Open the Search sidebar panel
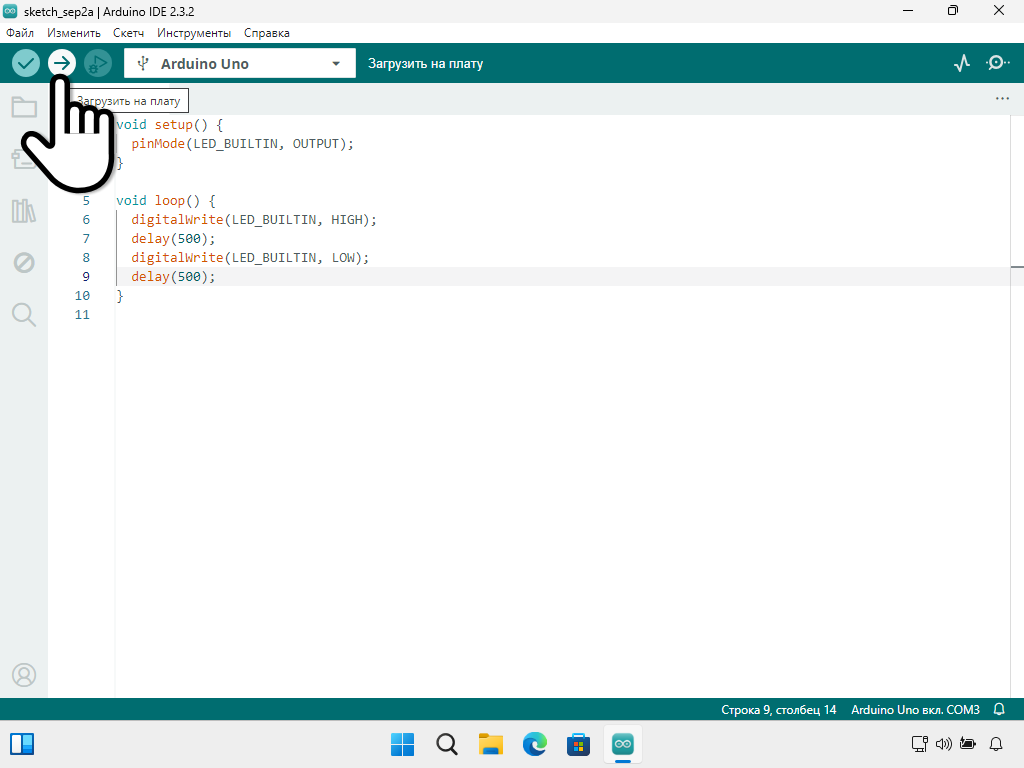This screenshot has width=1024, height=768. (24, 315)
